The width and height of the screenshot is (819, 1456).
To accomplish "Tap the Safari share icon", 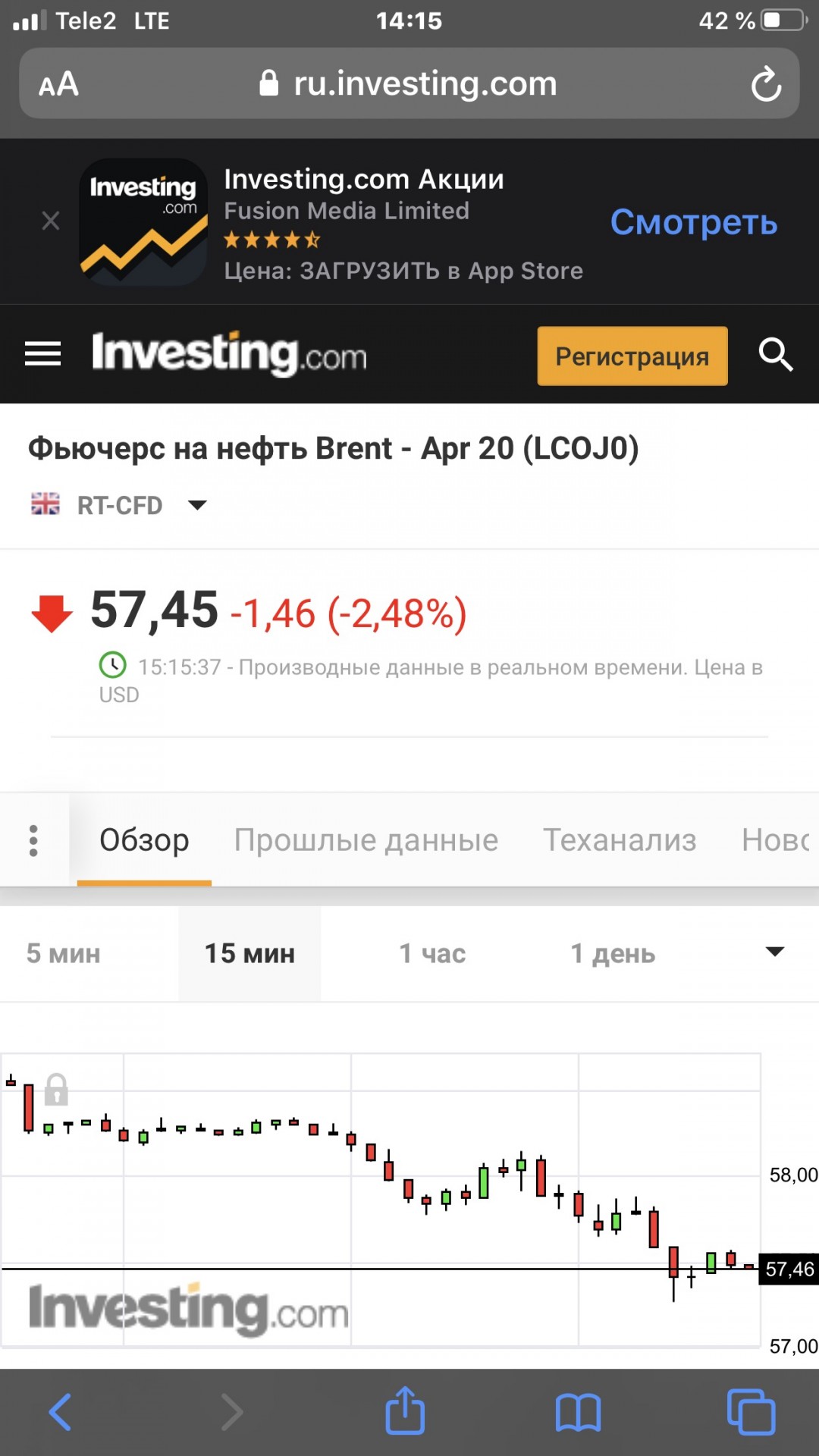I will [405, 1410].
